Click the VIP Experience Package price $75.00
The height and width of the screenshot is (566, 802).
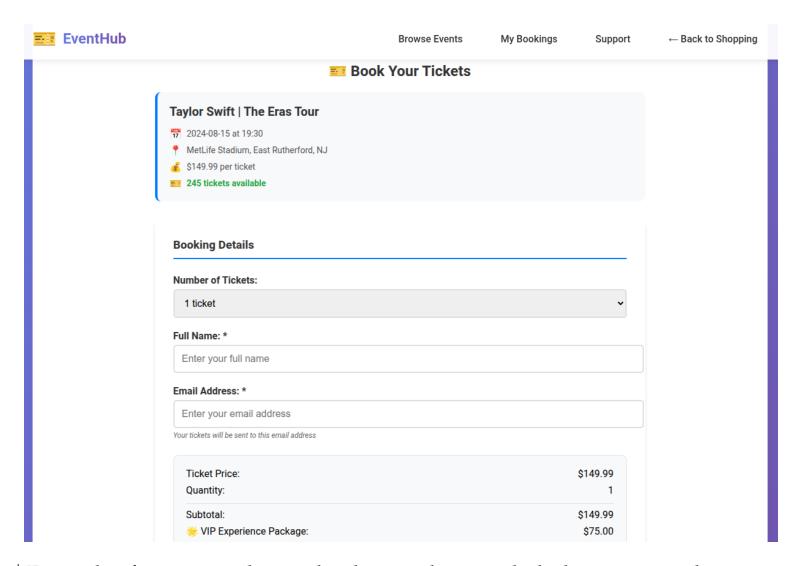598,531
